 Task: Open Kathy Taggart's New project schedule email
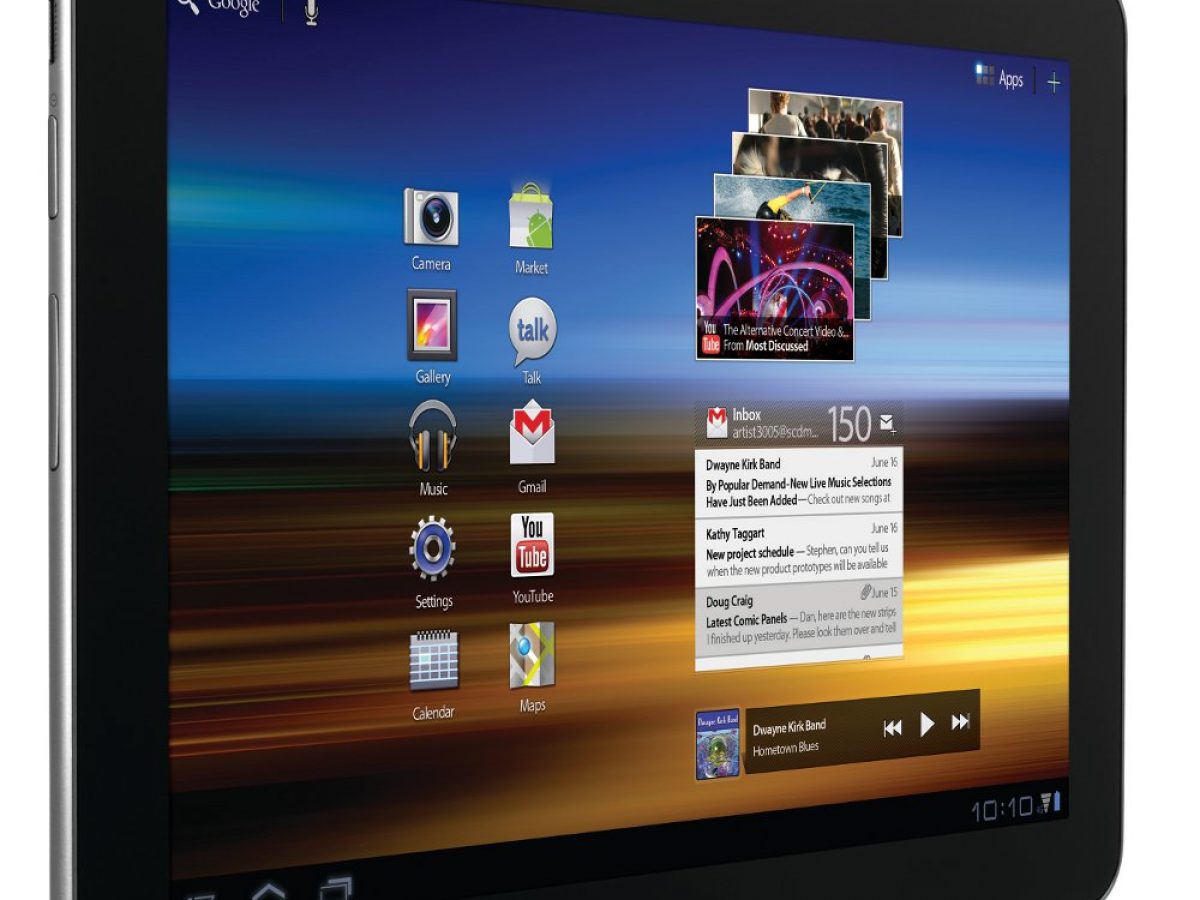tap(798, 550)
